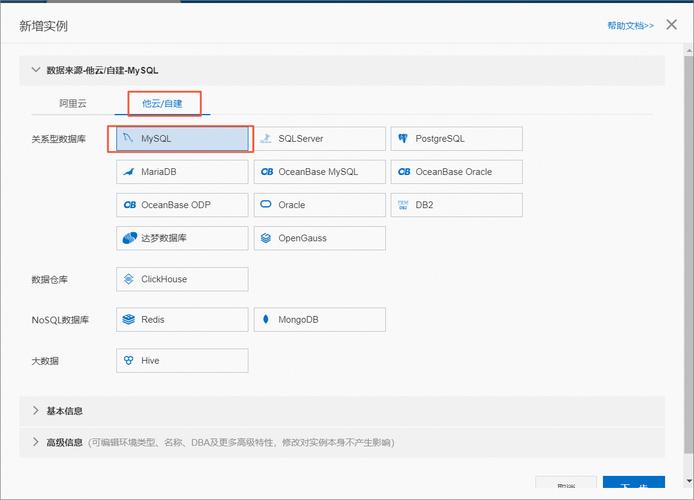Screen dimensions: 694x500
Task: Switch to the 阿里云 tab
Action: (73, 104)
